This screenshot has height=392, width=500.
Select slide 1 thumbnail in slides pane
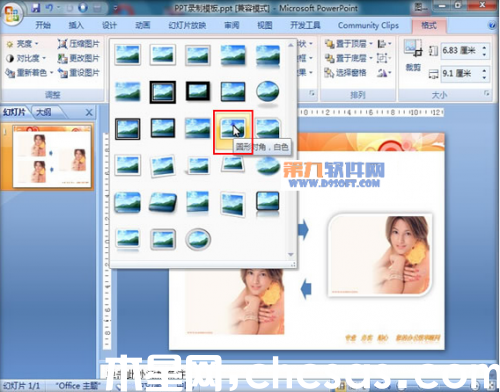(x=52, y=156)
